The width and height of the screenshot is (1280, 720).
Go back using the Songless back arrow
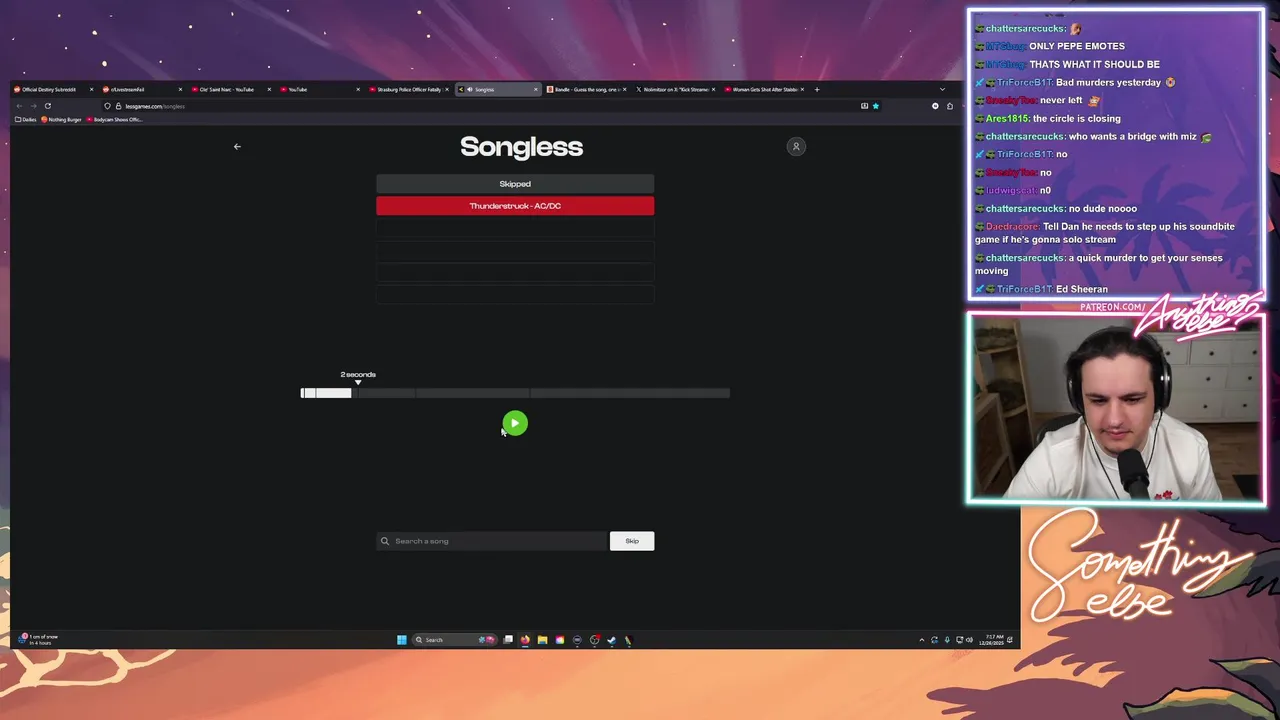click(x=237, y=146)
